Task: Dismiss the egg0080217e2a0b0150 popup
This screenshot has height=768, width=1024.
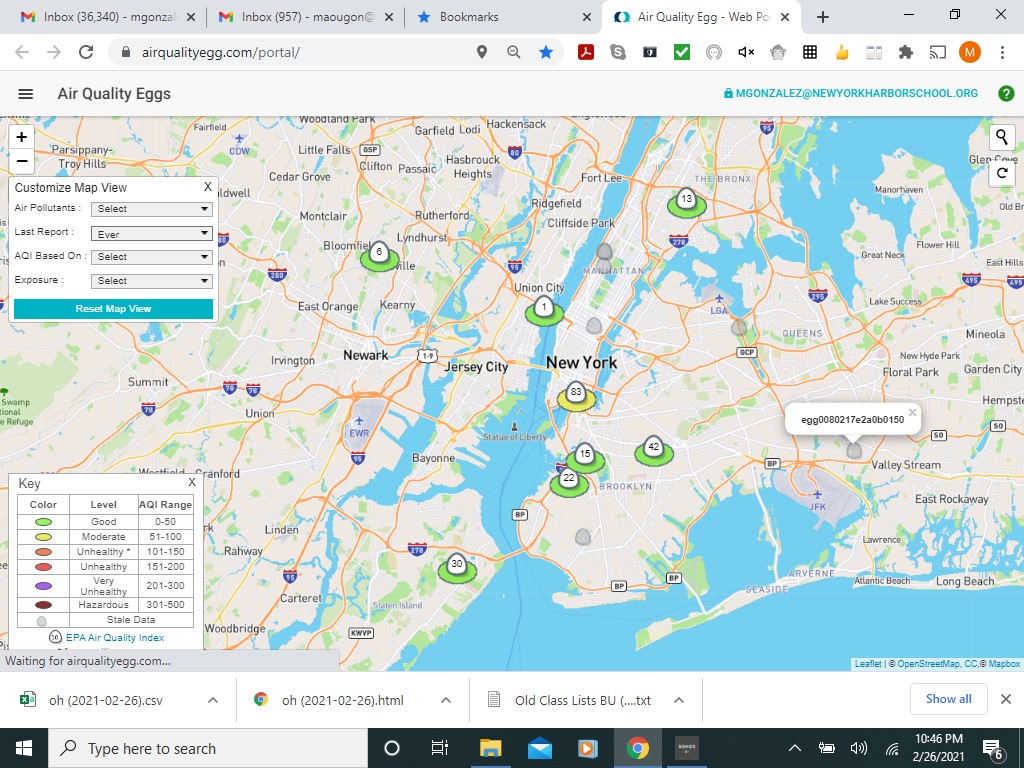Action: [912, 412]
